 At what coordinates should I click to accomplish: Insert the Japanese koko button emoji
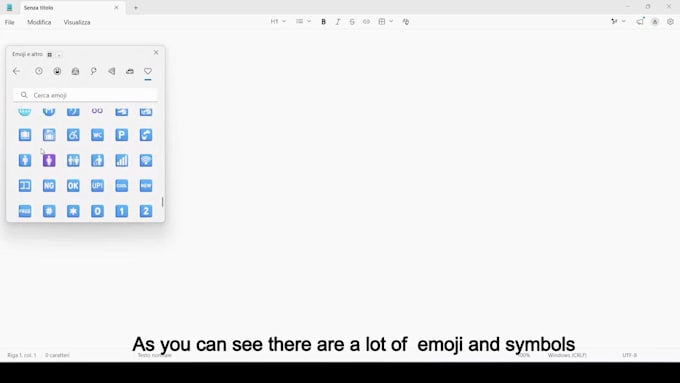tap(25, 186)
